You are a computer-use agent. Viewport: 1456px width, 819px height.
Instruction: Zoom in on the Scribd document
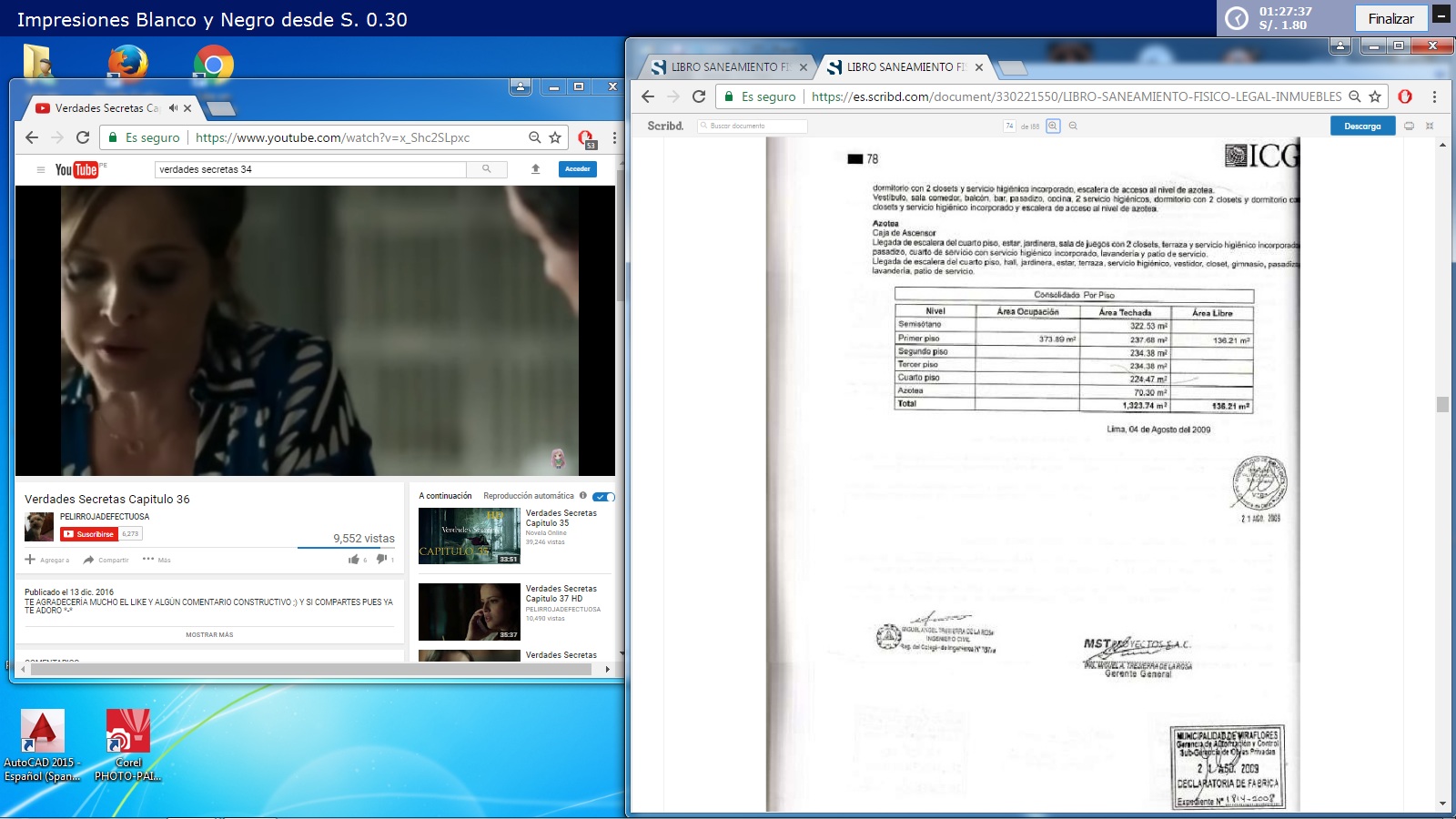[1053, 126]
